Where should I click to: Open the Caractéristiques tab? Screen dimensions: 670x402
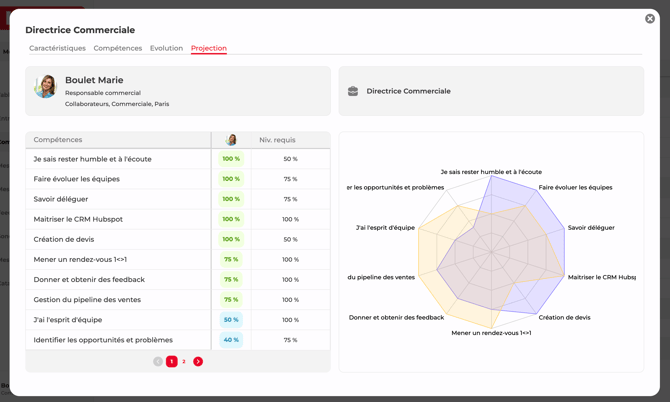coord(57,48)
